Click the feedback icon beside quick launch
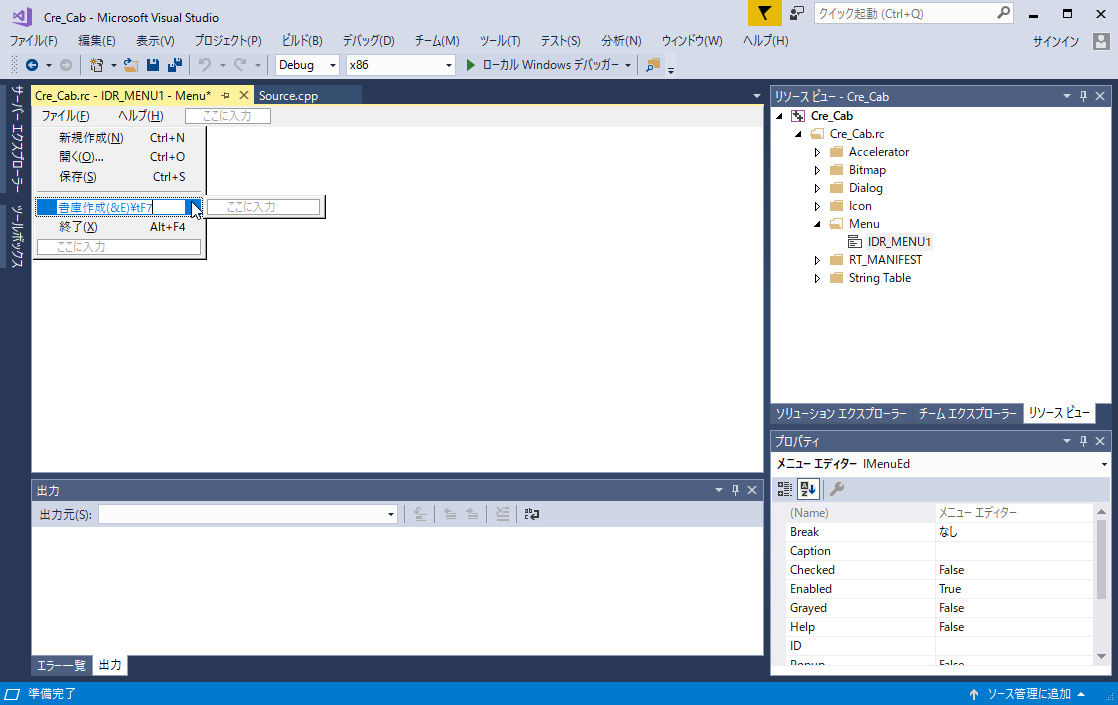 tap(796, 13)
